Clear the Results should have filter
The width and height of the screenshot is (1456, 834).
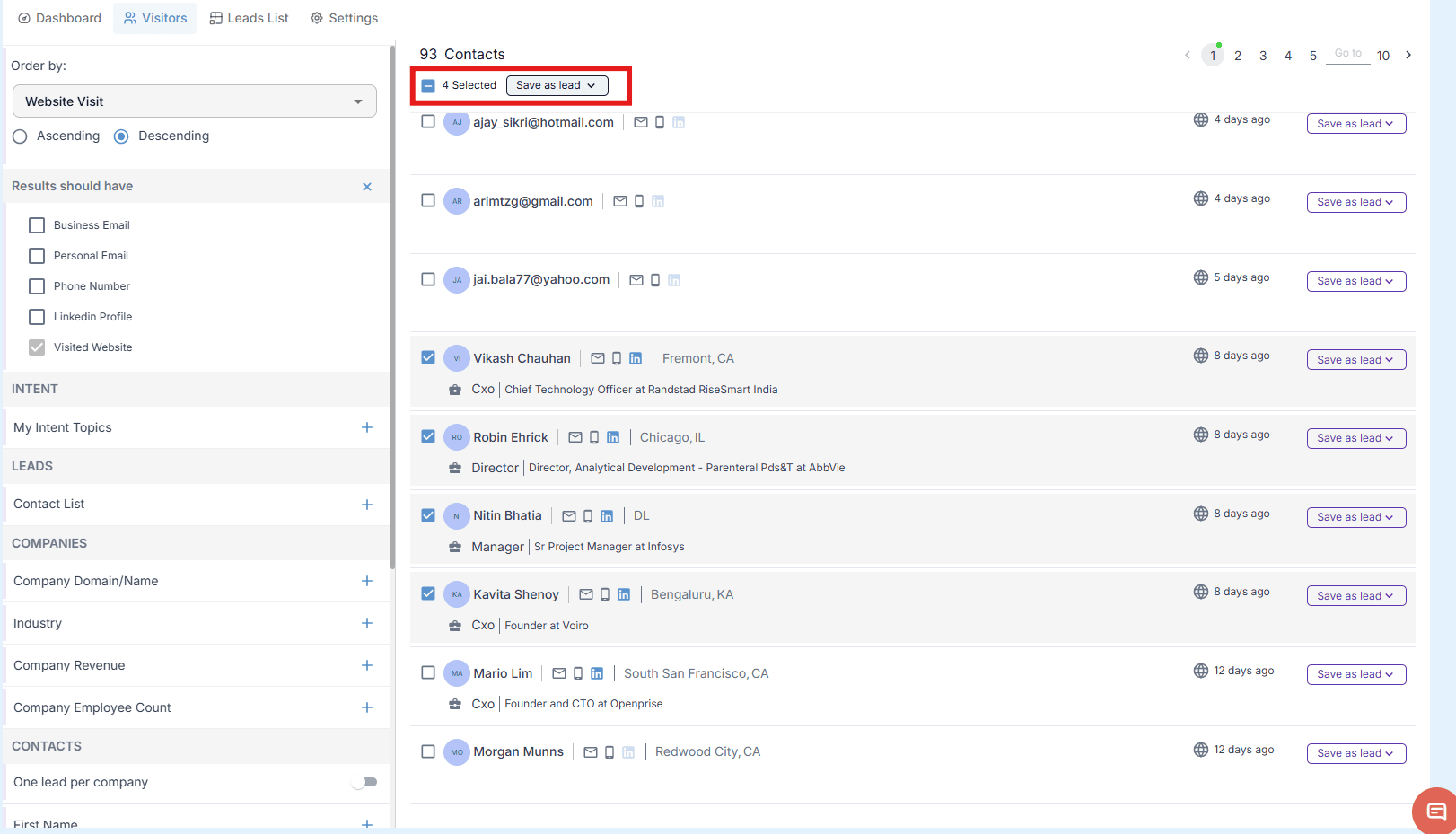(367, 187)
